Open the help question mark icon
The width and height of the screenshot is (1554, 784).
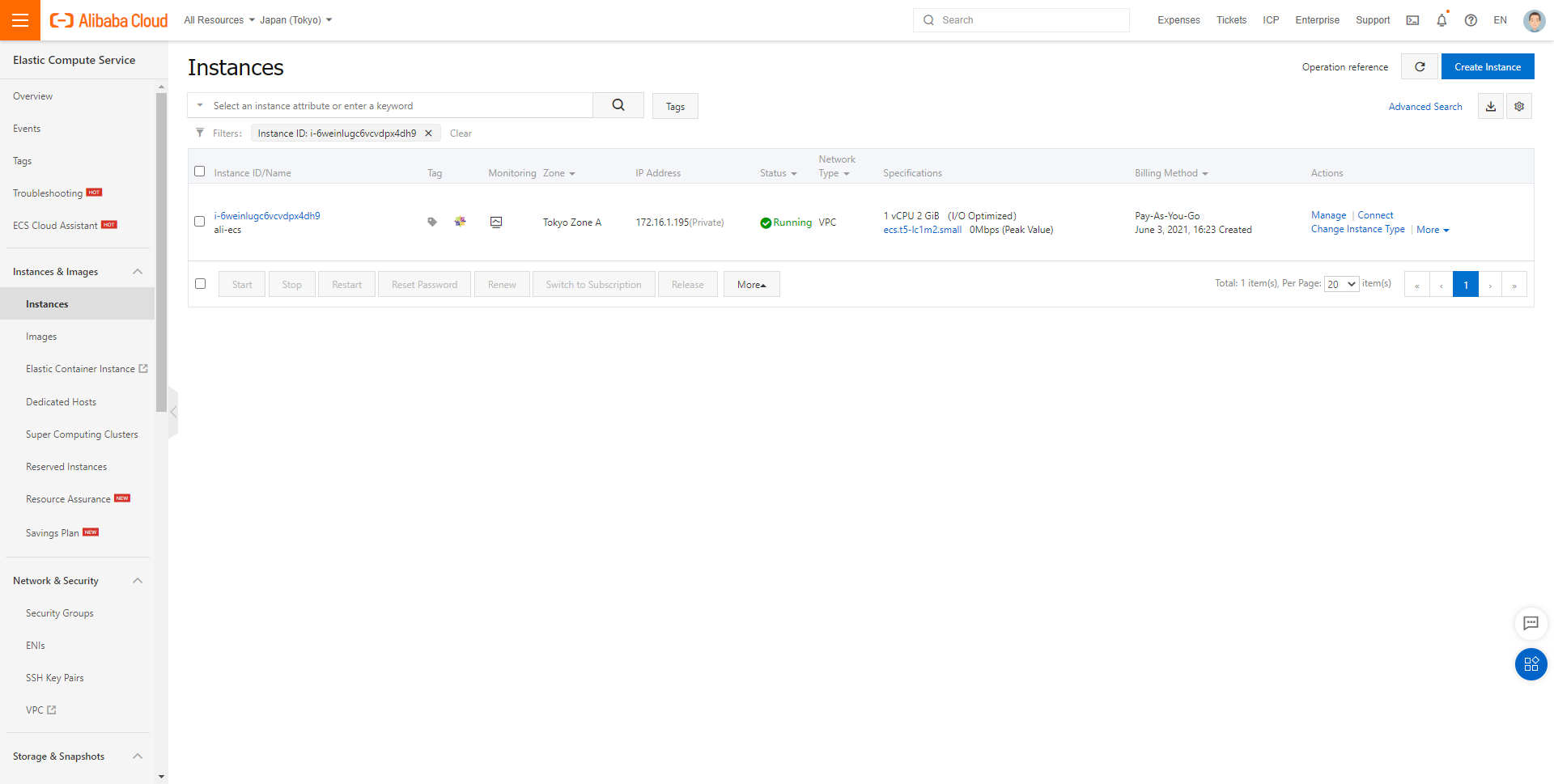[x=1471, y=20]
